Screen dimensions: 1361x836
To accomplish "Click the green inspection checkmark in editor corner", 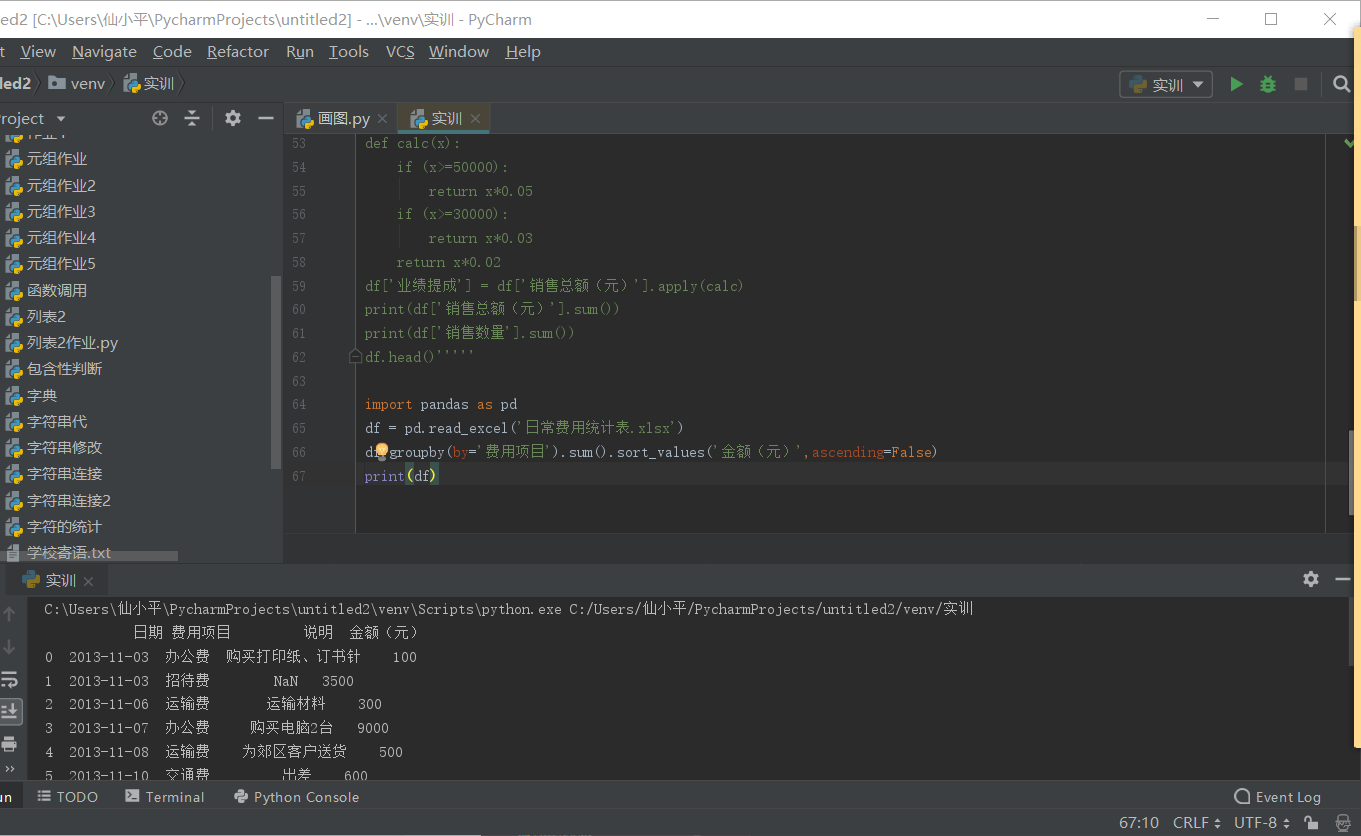I will click(1348, 143).
